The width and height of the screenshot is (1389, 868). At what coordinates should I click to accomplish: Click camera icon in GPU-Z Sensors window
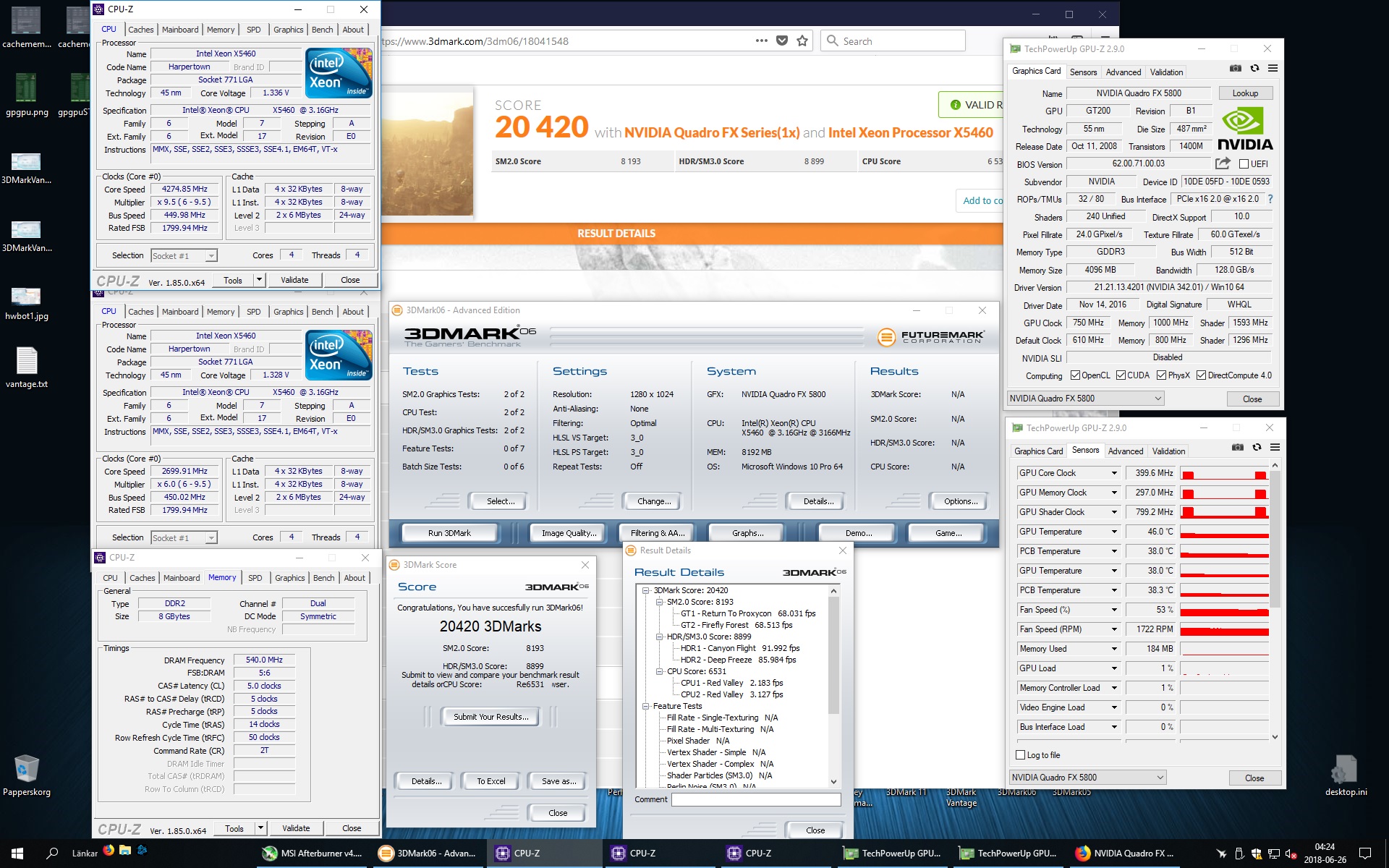[1238, 447]
